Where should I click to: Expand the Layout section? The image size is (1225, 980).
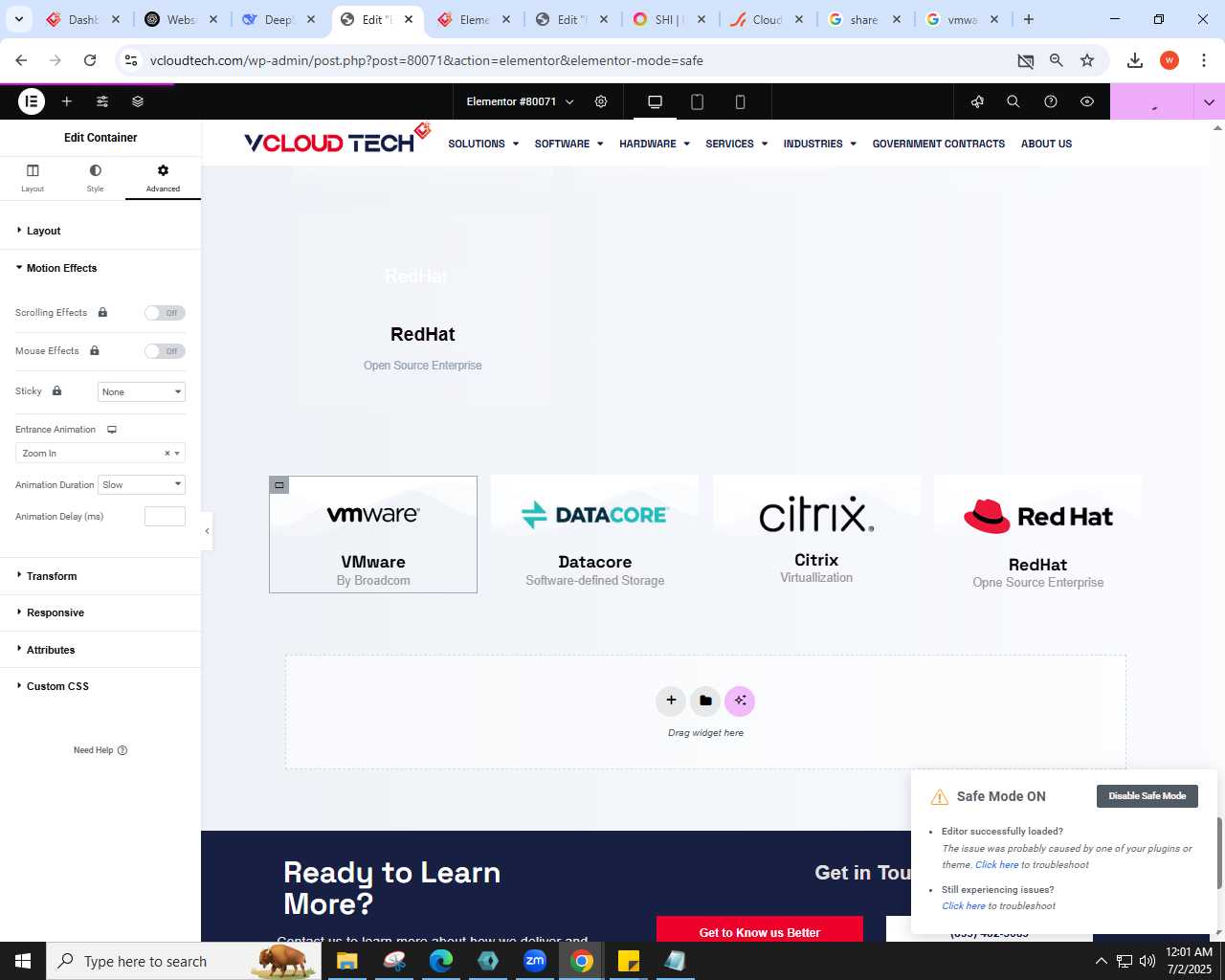point(100,231)
